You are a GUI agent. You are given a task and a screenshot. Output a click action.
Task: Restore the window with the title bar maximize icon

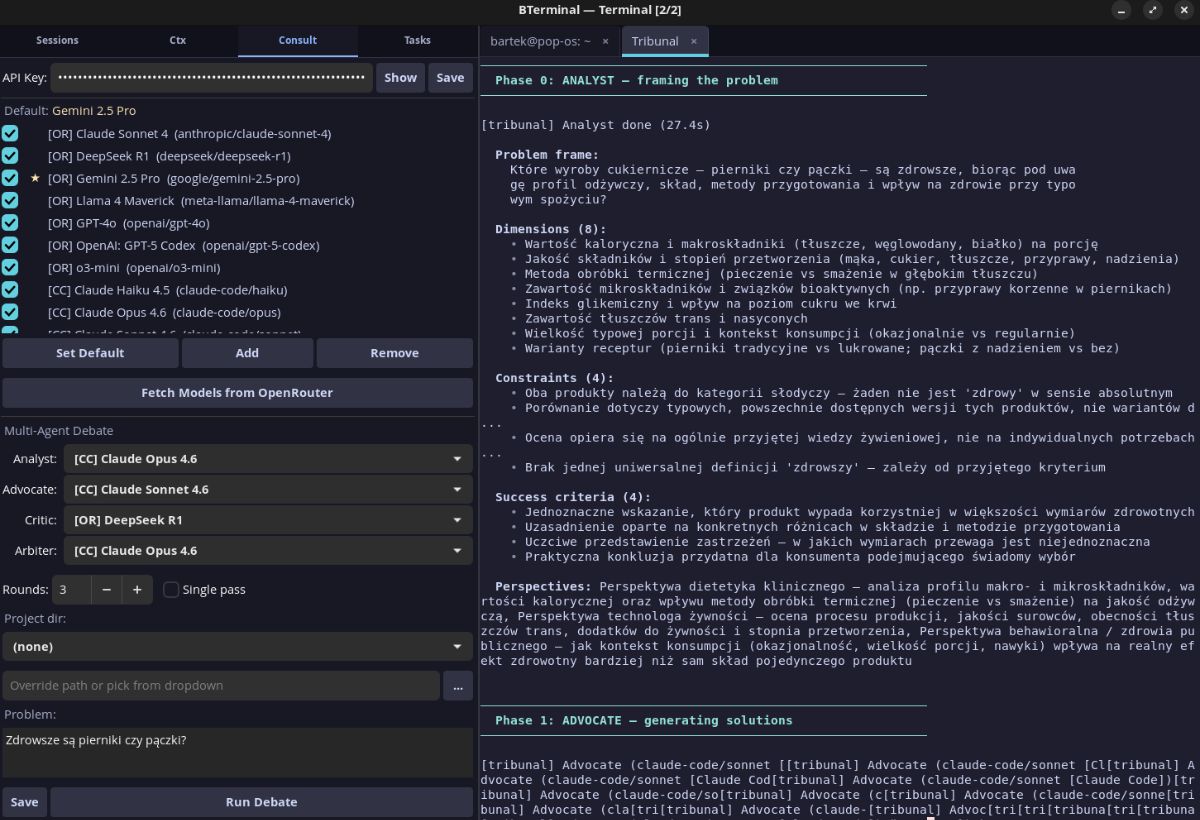(1153, 10)
